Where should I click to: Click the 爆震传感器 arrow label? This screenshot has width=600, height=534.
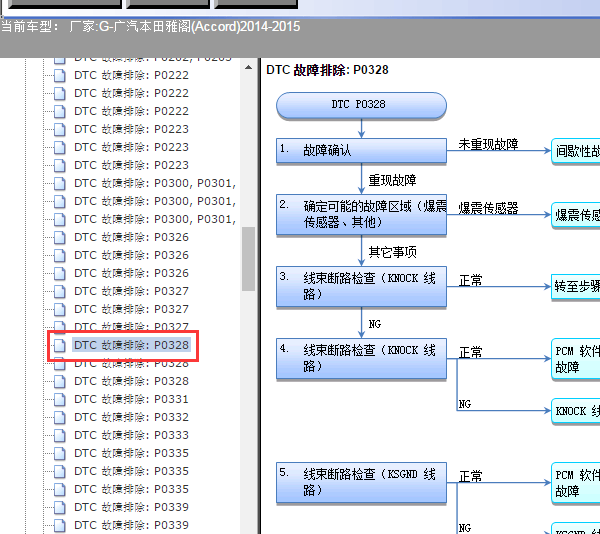pyautogui.click(x=488, y=208)
